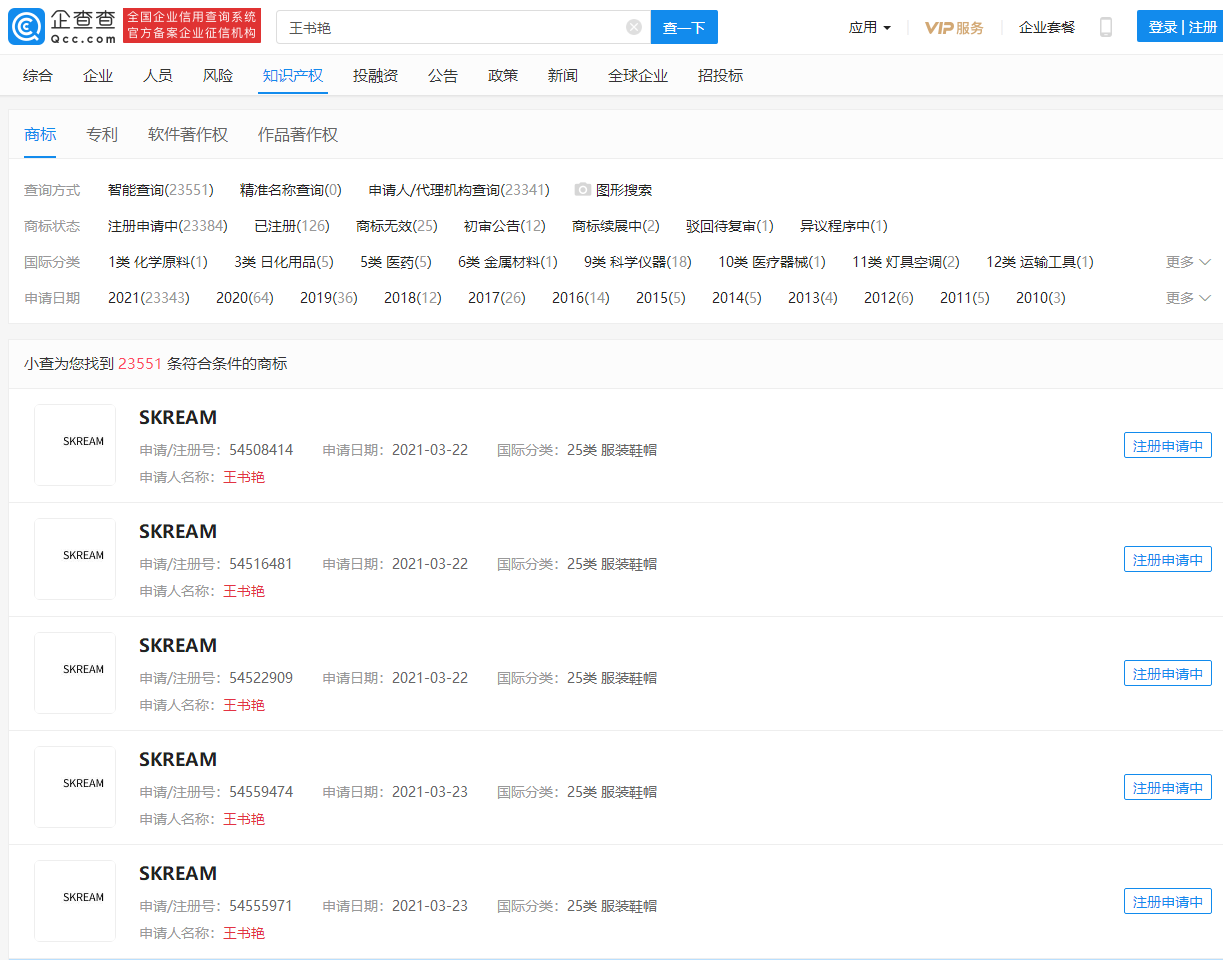Image resolution: width=1223 pixels, height=960 pixels.
Task: Open the 应用 dropdown menu
Action: pos(869,27)
